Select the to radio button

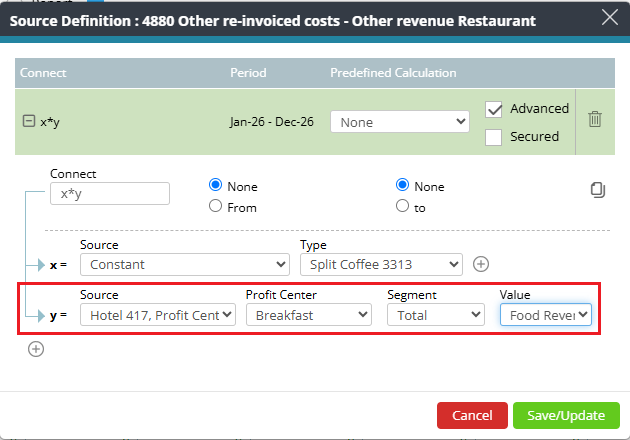[402, 206]
